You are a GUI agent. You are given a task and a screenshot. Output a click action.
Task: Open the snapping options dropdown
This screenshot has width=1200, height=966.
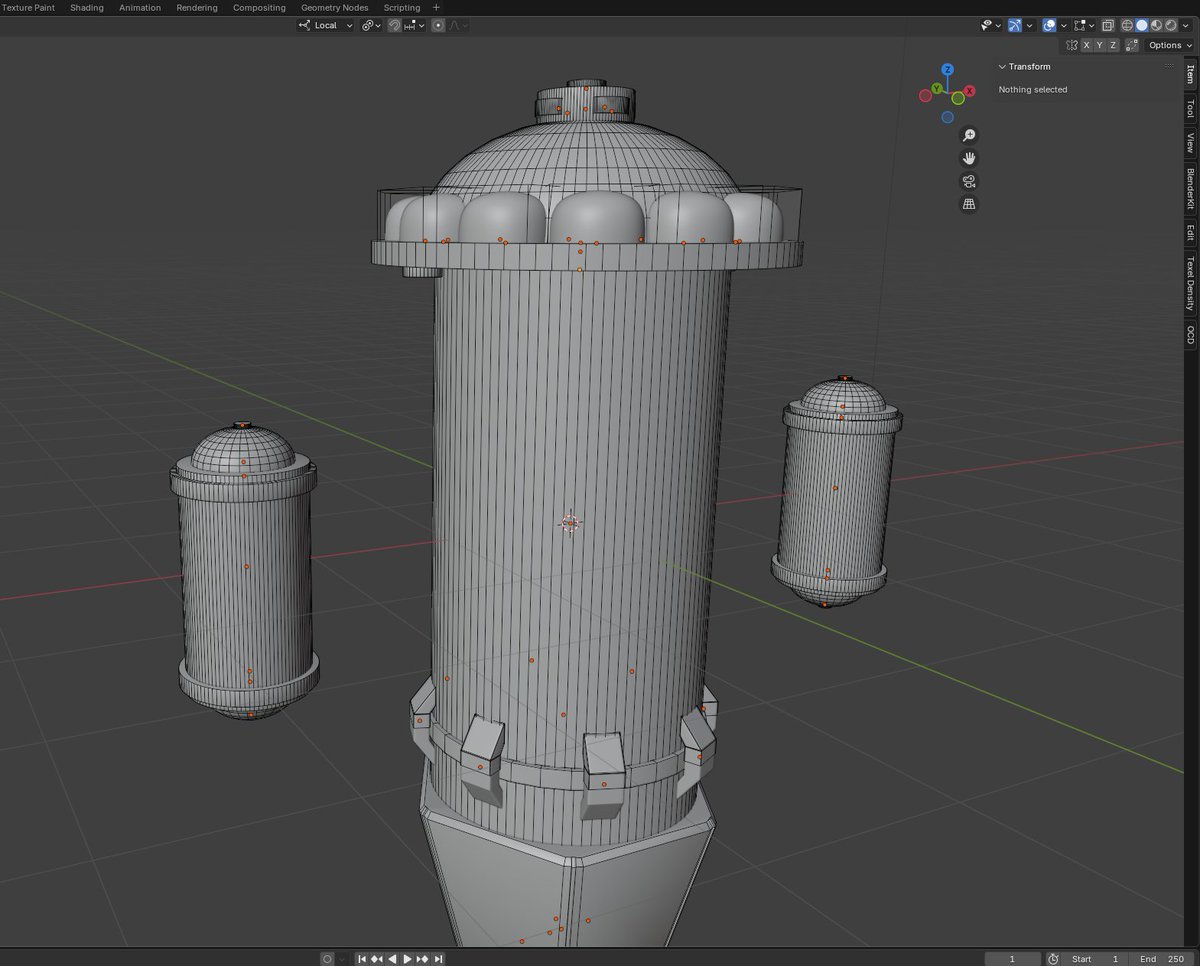coord(415,25)
